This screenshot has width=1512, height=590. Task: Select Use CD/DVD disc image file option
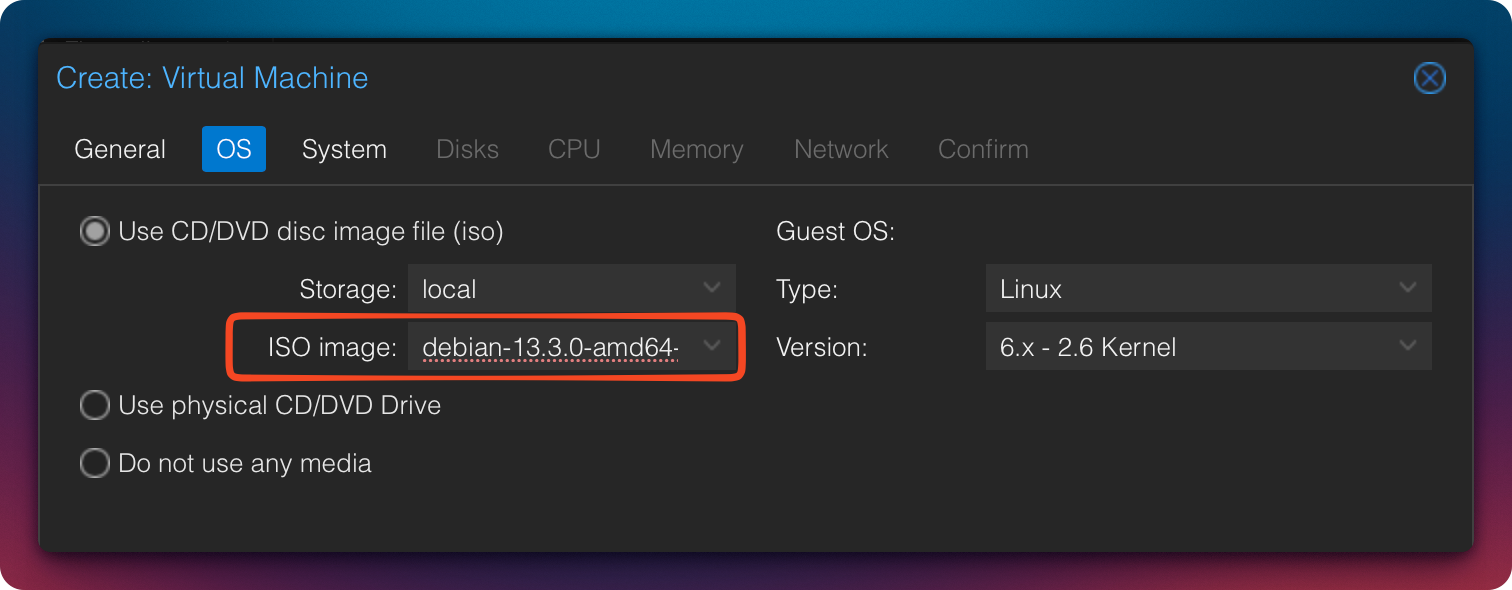coord(95,232)
